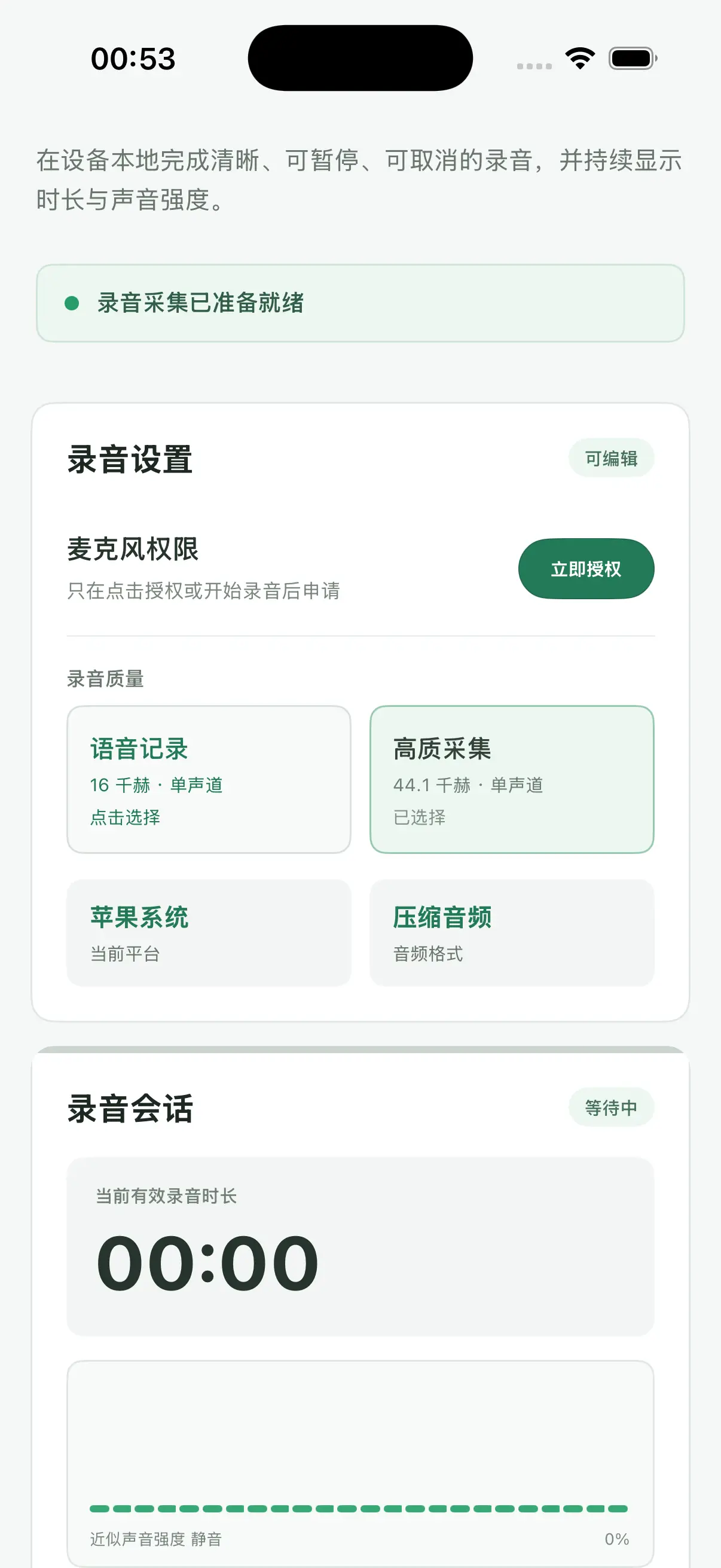
Task: Tap the 录音会话 section heading
Action: click(x=130, y=1109)
